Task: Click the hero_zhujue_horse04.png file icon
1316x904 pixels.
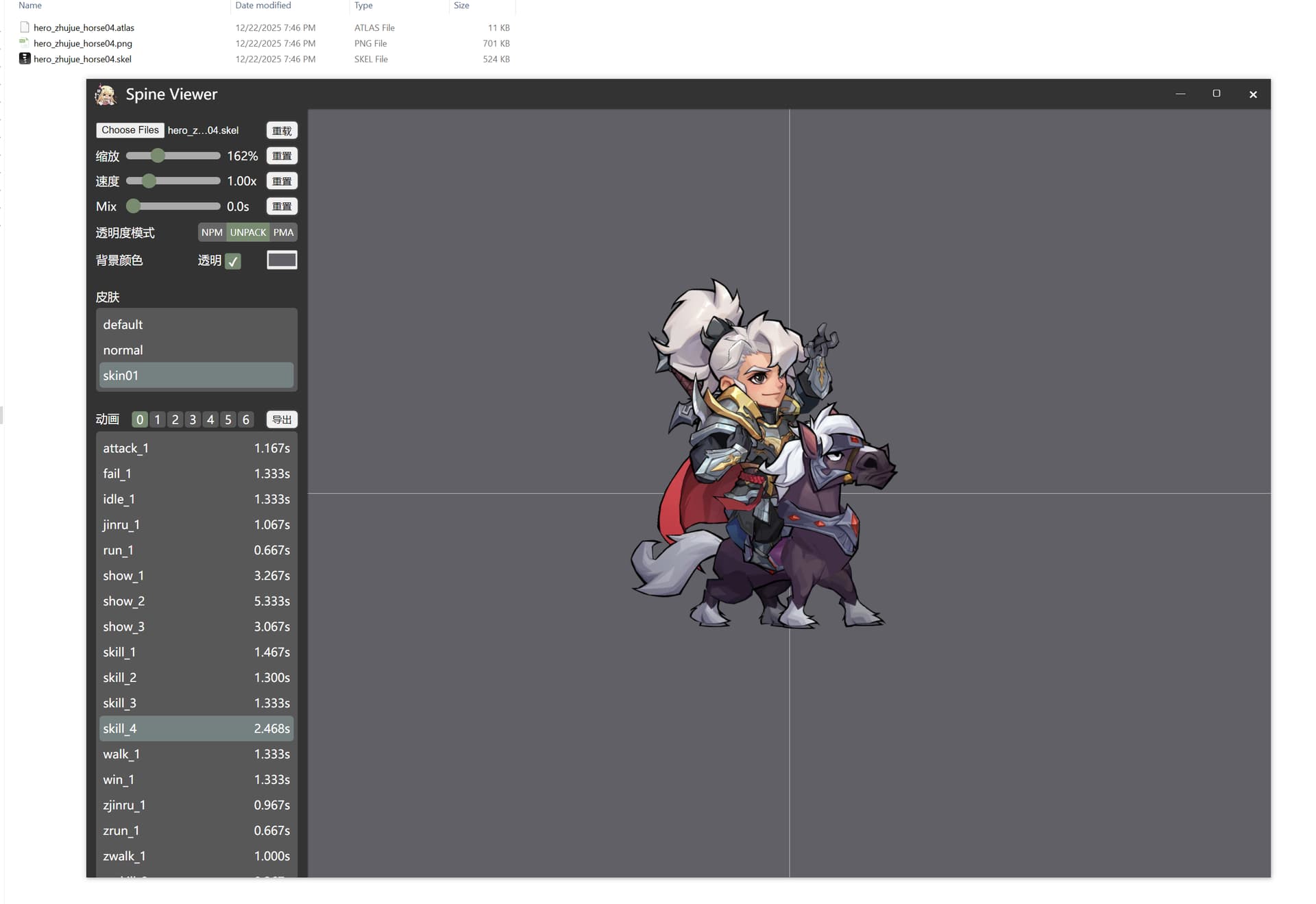Action: click(x=25, y=43)
